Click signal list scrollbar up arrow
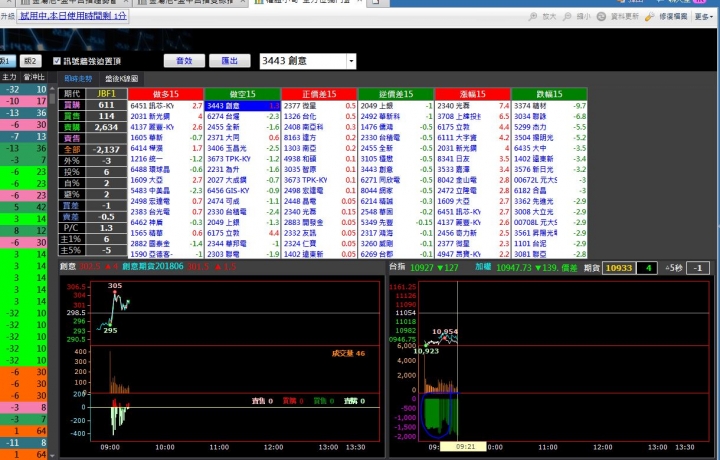The image size is (720, 460). [52, 89]
